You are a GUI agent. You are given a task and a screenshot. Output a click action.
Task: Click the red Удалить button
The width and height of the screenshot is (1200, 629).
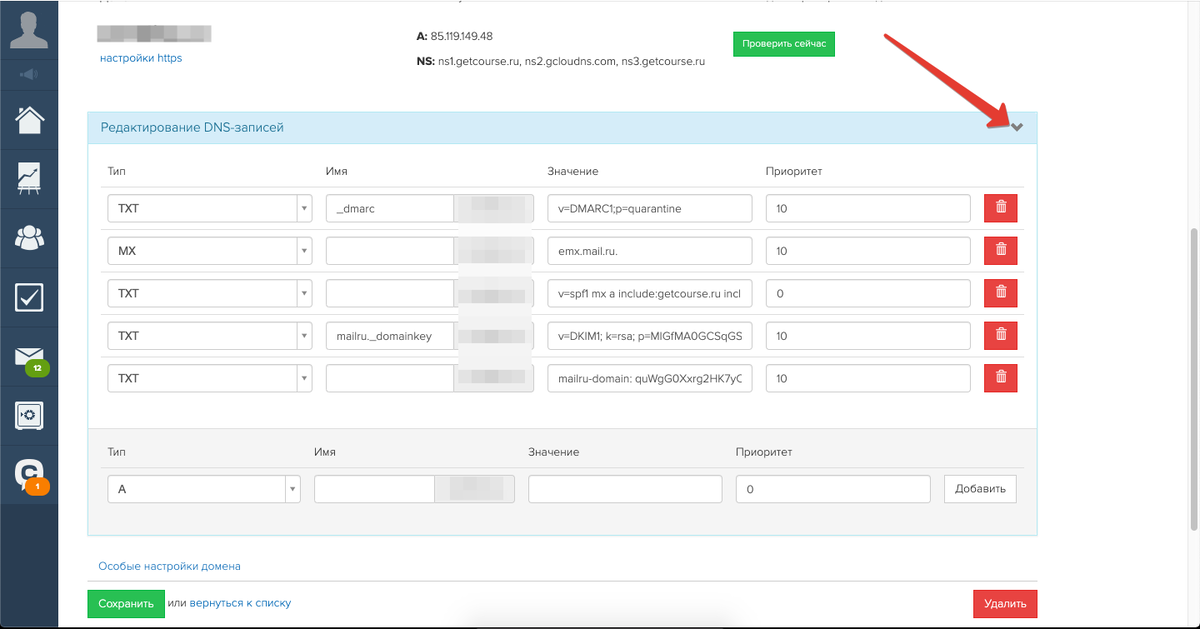(x=1005, y=604)
